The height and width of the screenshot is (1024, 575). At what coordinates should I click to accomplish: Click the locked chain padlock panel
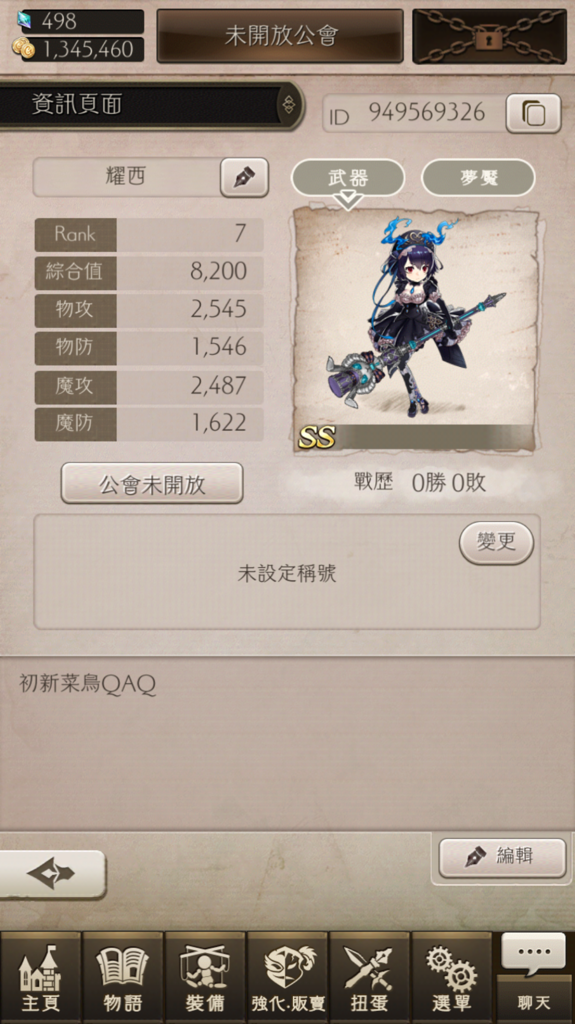pyautogui.click(x=489, y=37)
